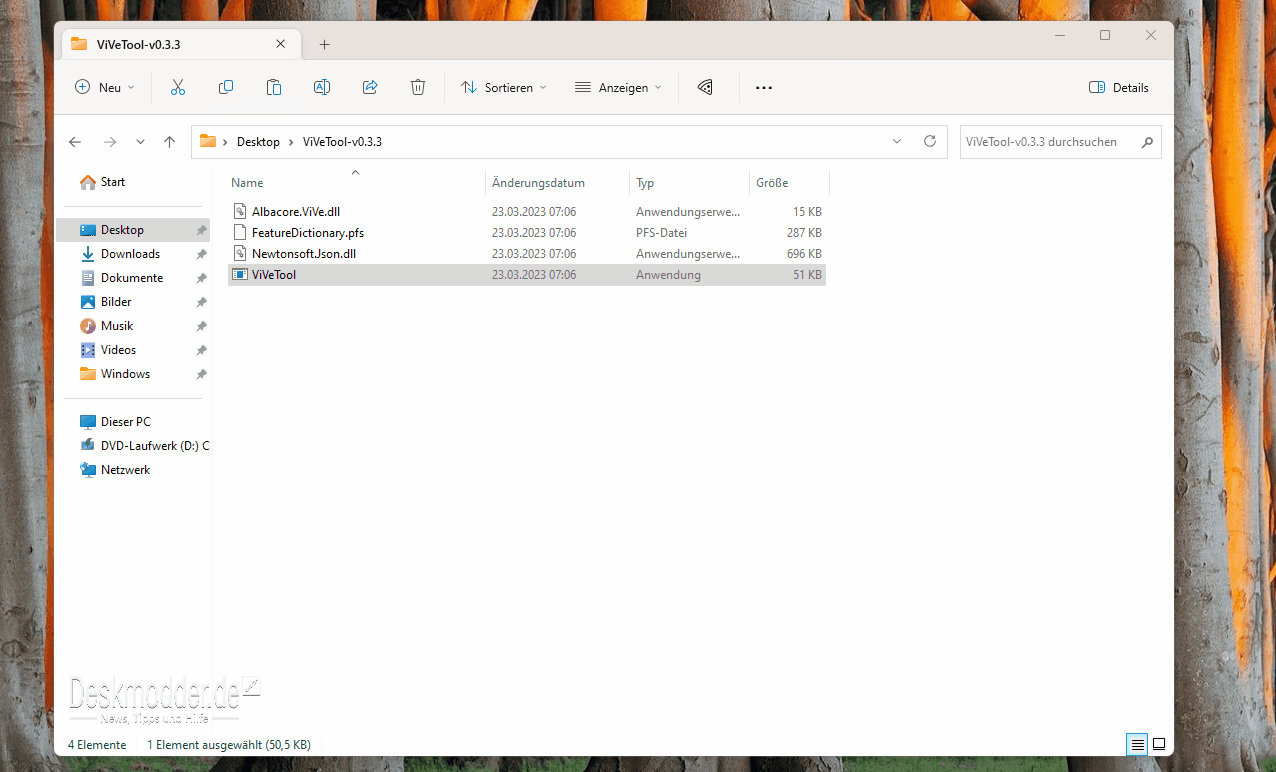
Task: Click the FeatureDictionary.pfs file icon
Action: click(x=240, y=233)
